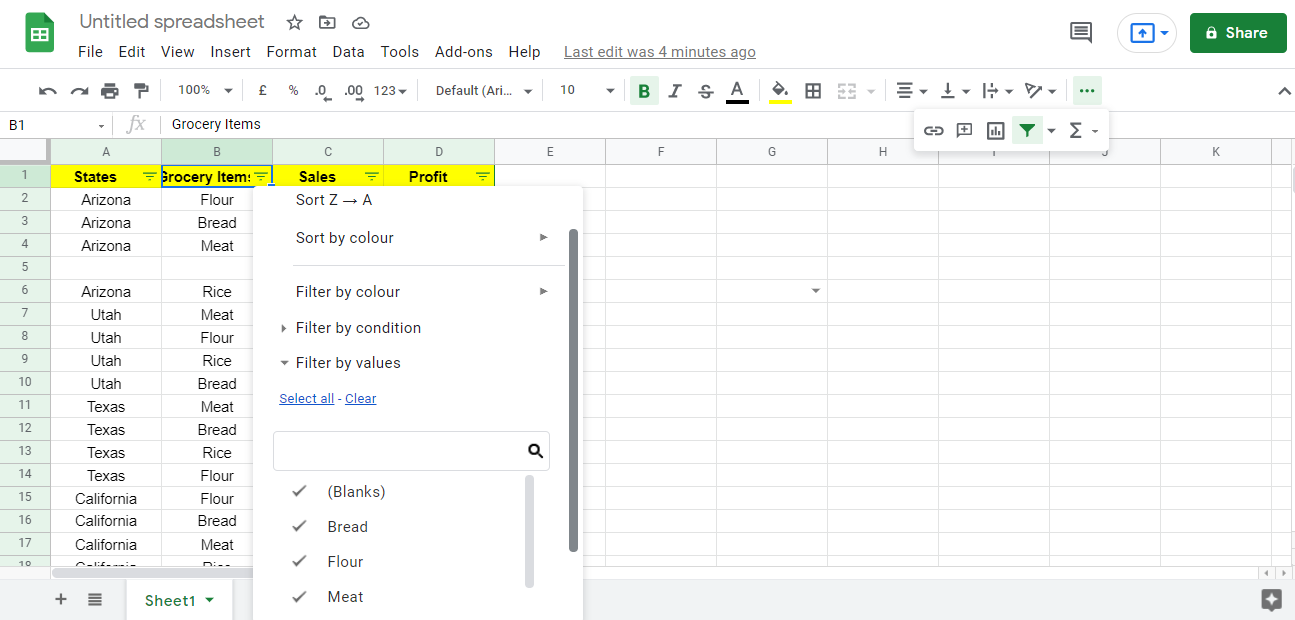Click the Clear link
1295x620 pixels.
pyautogui.click(x=360, y=399)
